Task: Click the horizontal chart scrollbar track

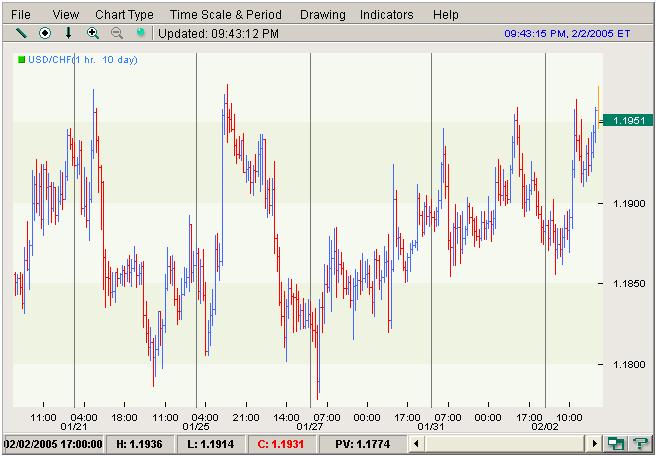Action: click(x=505, y=443)
